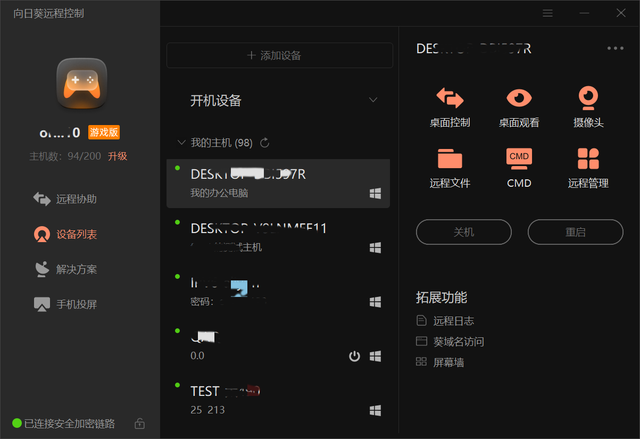Click the 添加设备 add device button
This screenshot has height=439, width=640.
tap(280, 55)
